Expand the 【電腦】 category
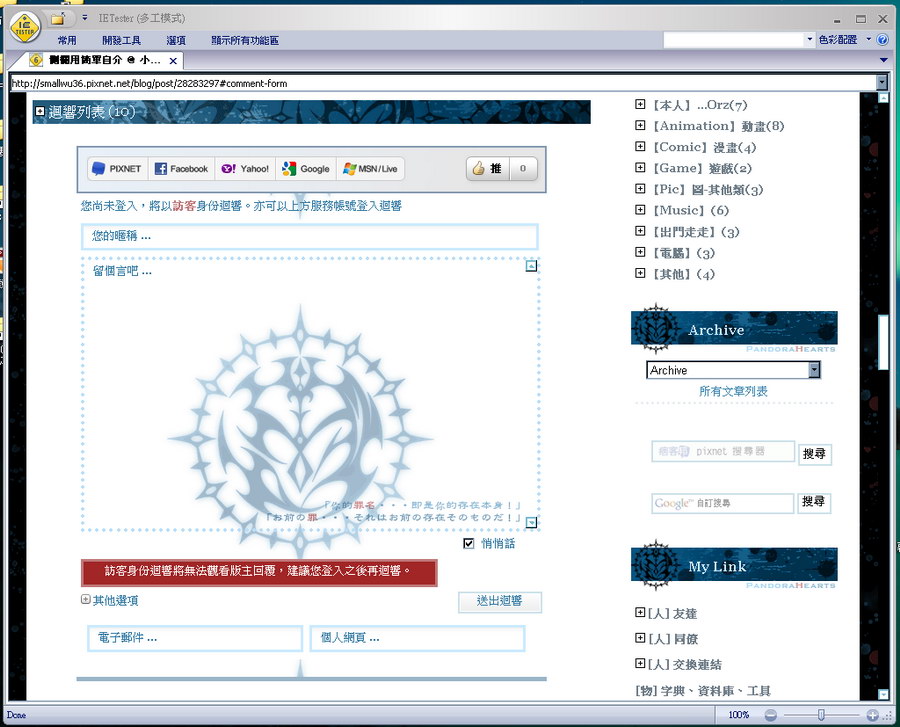Viewport: 900px width, 727px height. (640, 252)
